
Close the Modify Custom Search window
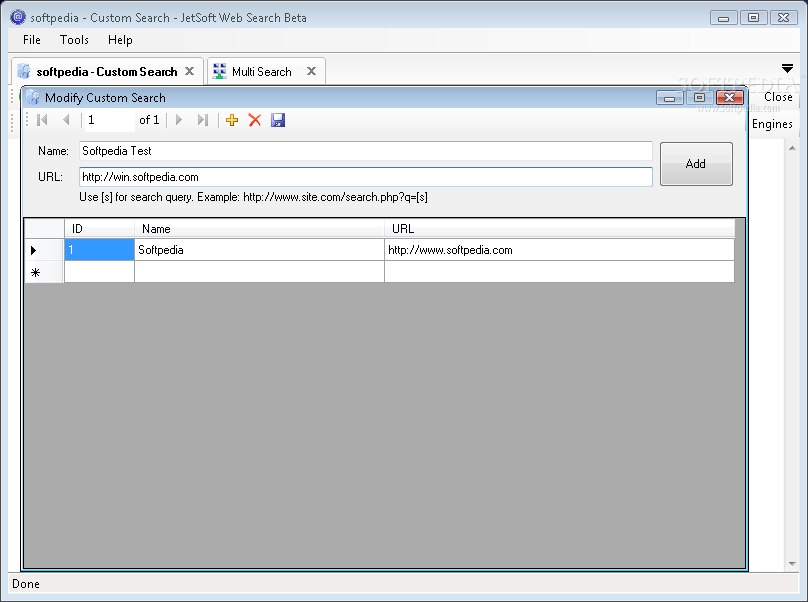click(730, 97)
